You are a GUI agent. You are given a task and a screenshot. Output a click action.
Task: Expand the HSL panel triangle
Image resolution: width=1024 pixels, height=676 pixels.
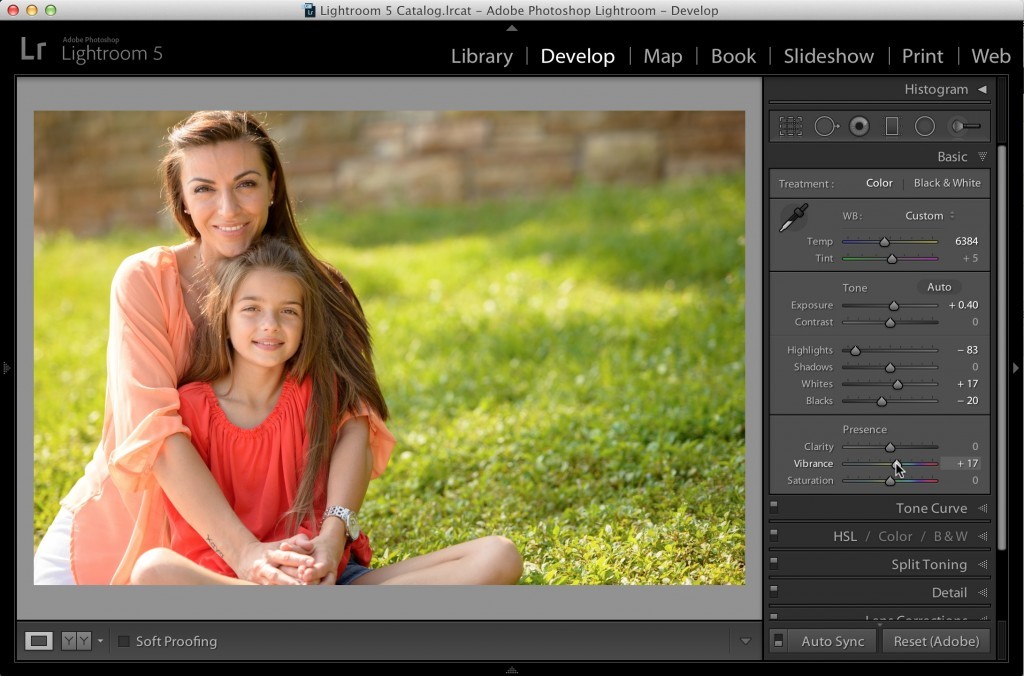click(x=982, y=536)
